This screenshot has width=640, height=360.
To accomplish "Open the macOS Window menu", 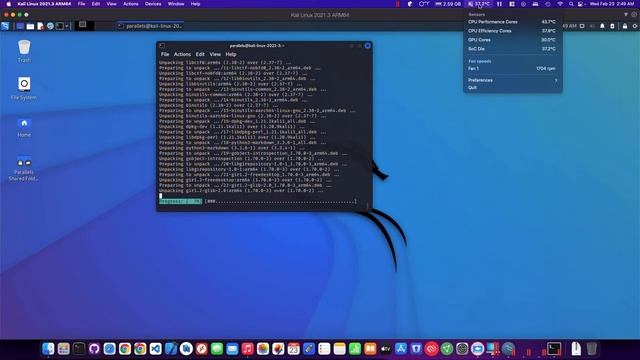I will click(176, 4).
